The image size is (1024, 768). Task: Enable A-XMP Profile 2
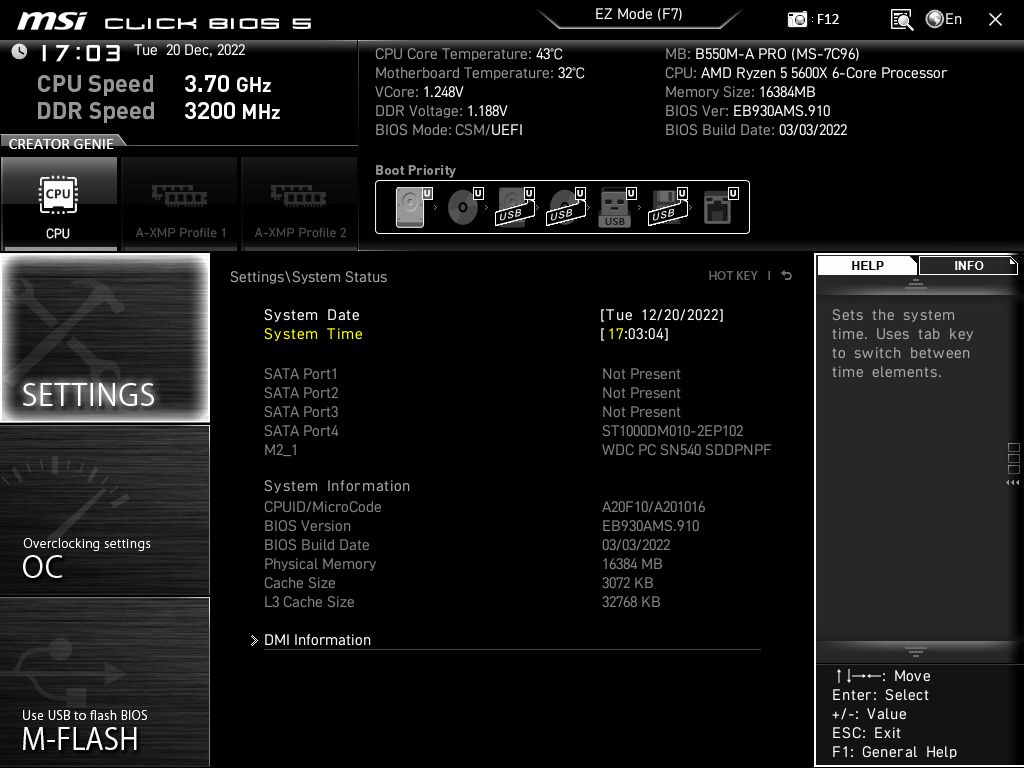pyautogui.click(x=299, y=203)
